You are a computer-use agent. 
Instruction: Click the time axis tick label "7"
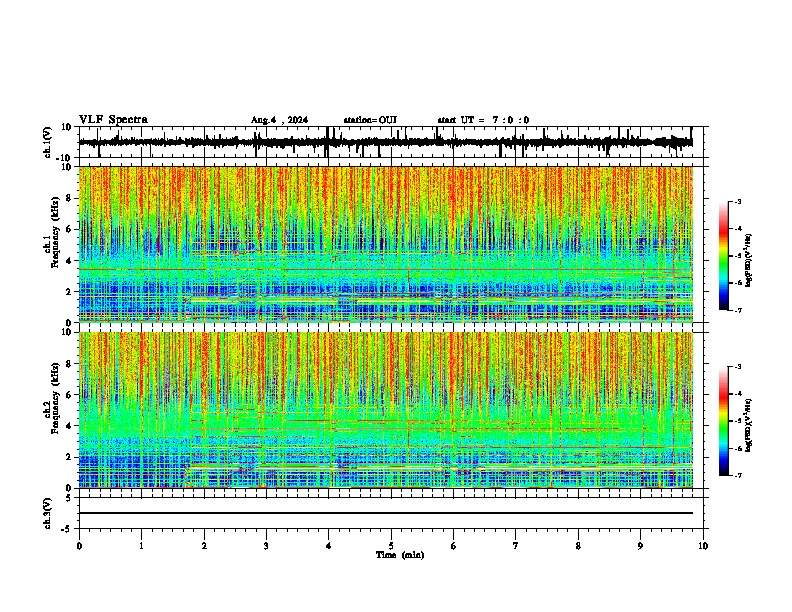(x=516, y=546)
